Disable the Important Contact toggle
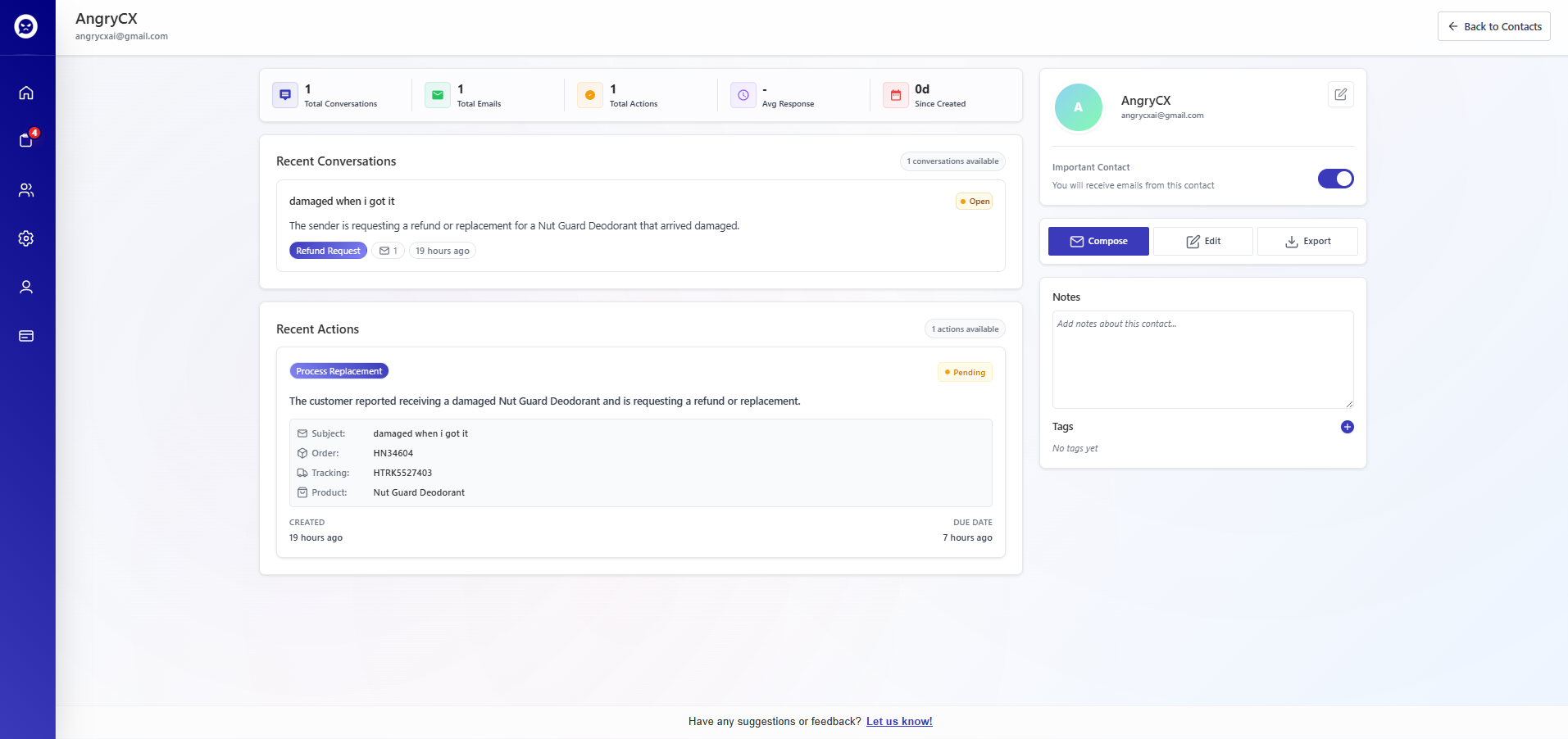The height and width of the screenshot is (739, 1568). (1335, 179)
